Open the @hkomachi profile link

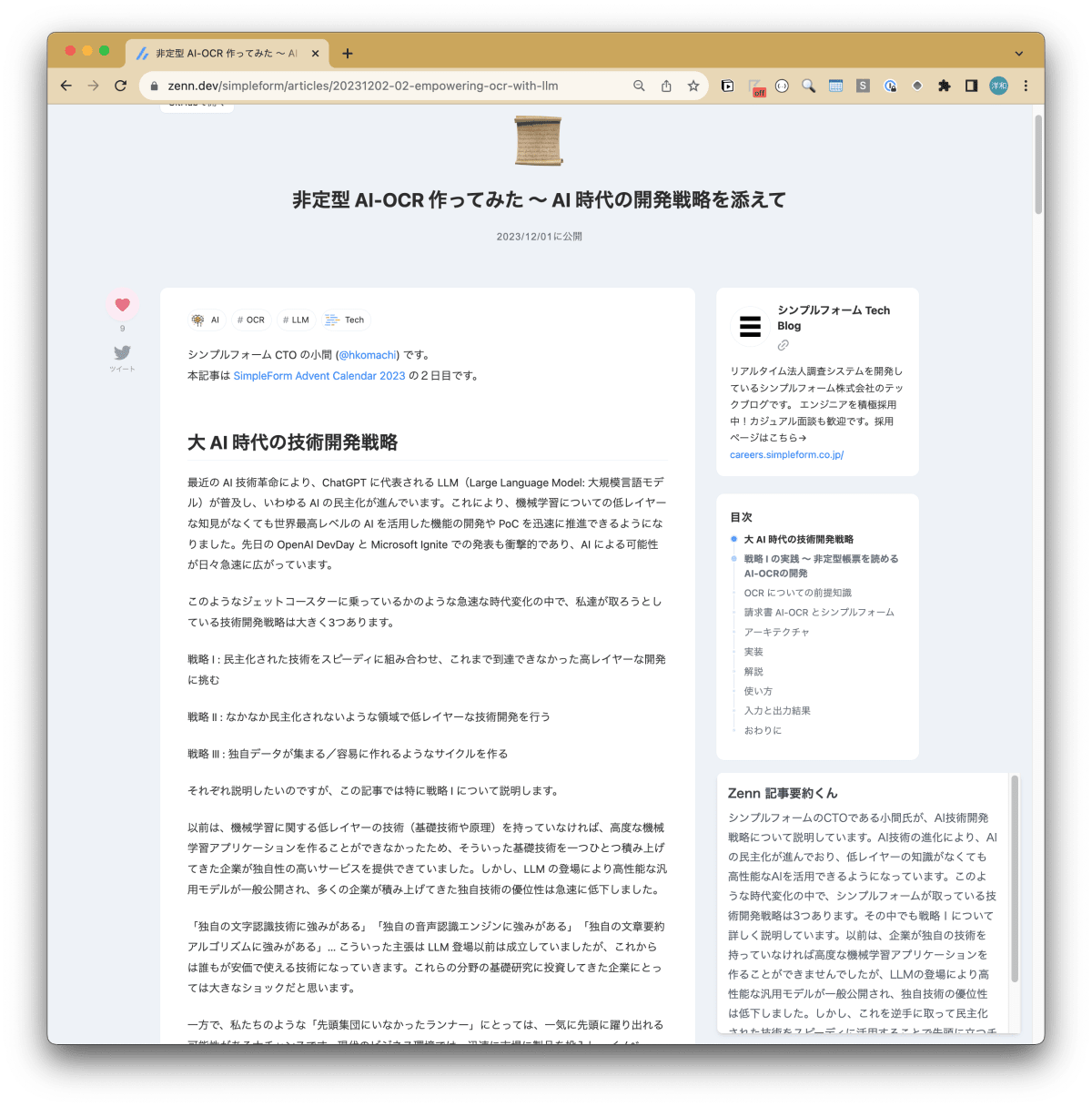pyautogui.click(x=368, y=355)
